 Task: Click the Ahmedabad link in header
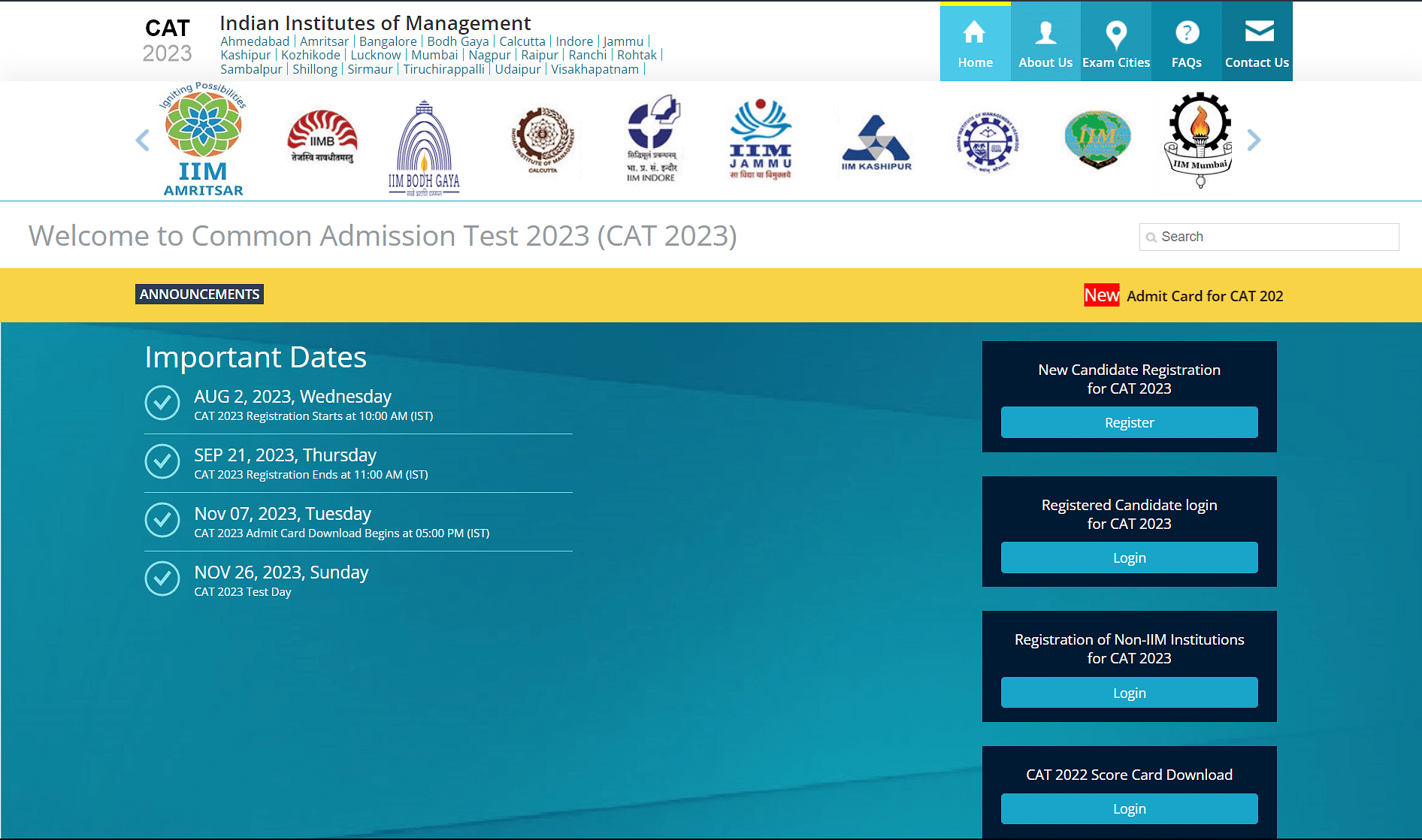255,41
